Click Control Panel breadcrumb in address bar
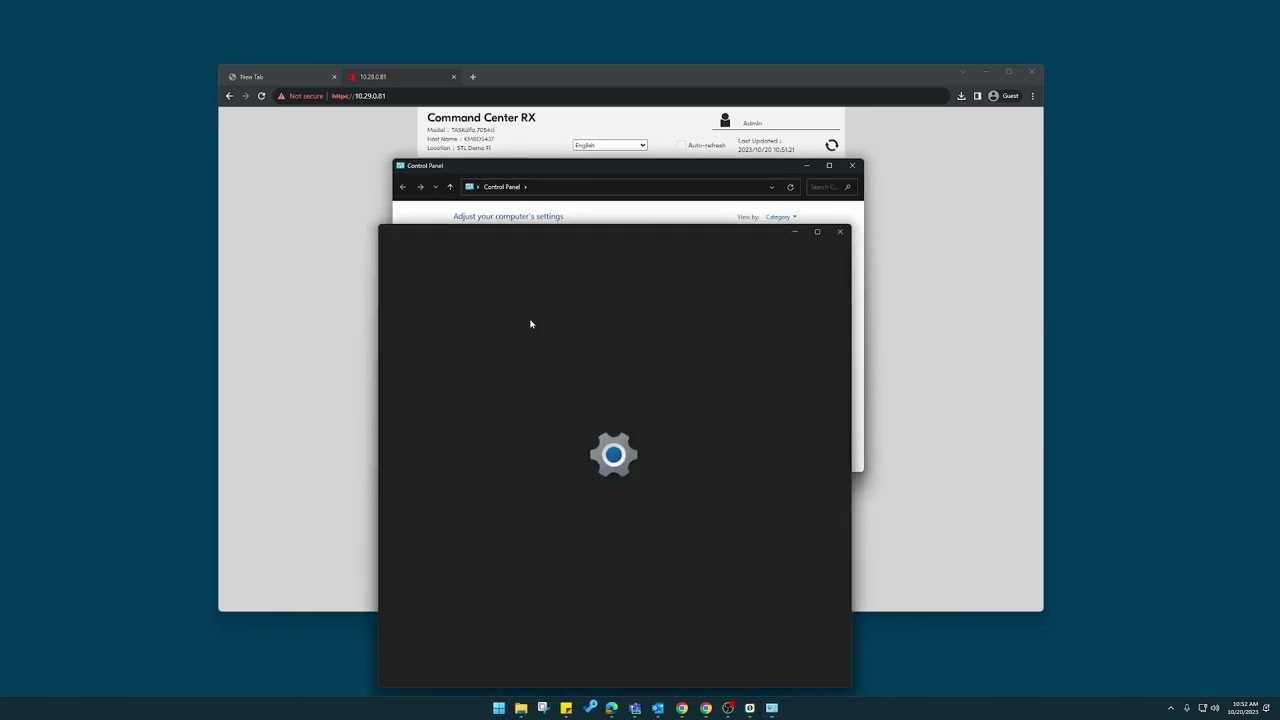The image size is (1280, 720). point(501,187)
